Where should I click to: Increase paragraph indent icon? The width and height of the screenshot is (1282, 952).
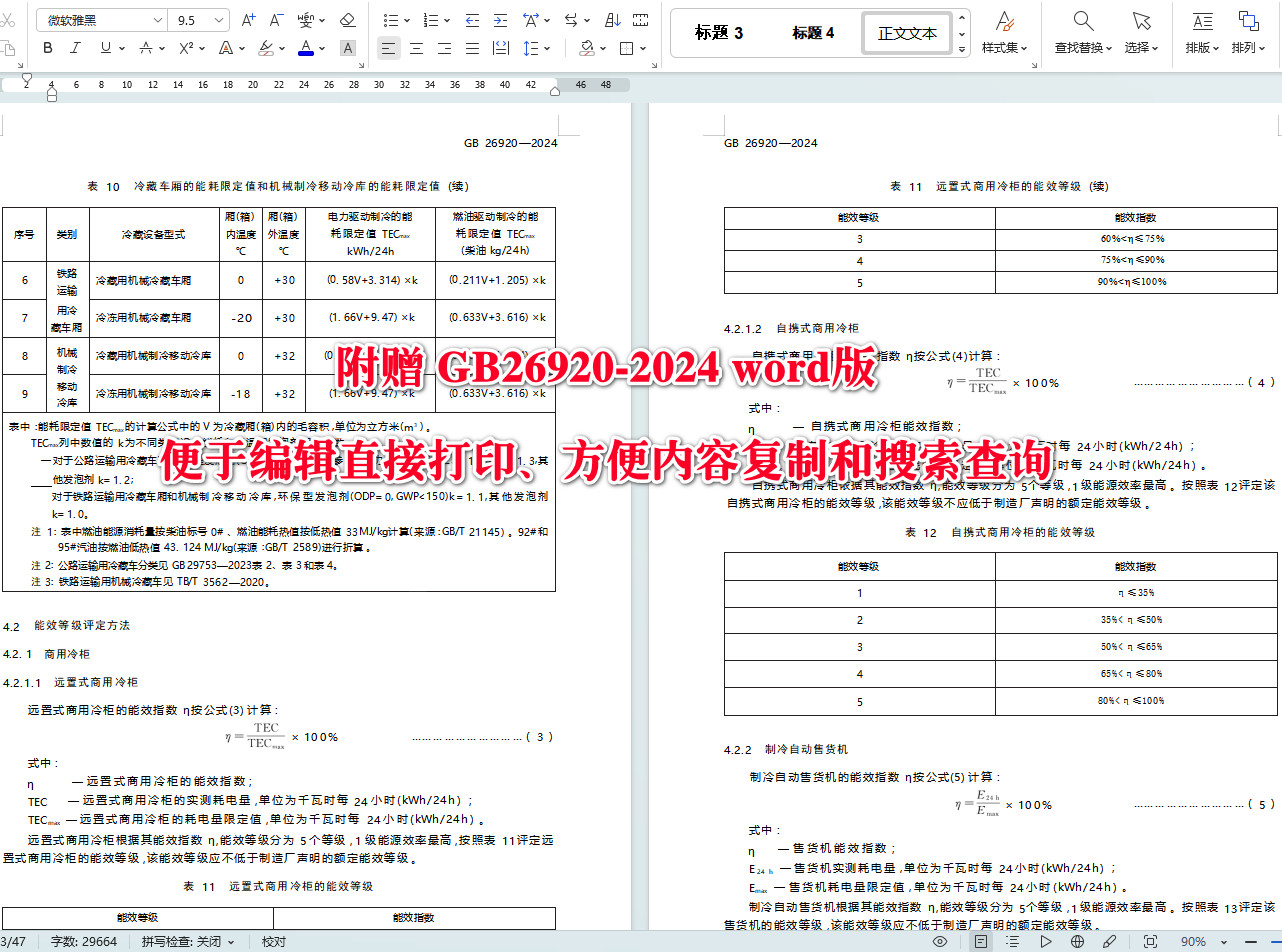pyautogui.click(x=499, y=19)
